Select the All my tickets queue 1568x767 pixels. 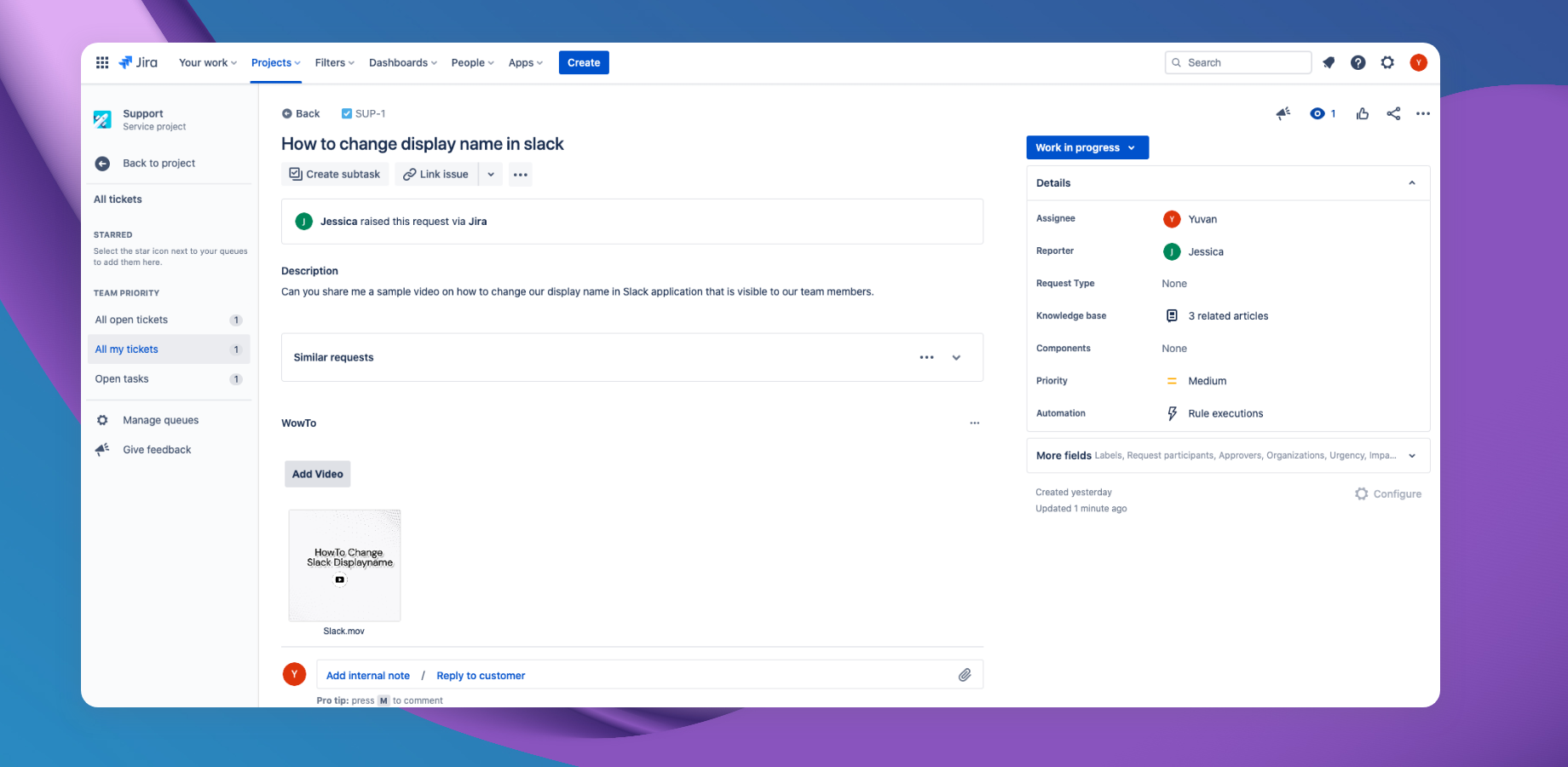[x=169, y=349]
